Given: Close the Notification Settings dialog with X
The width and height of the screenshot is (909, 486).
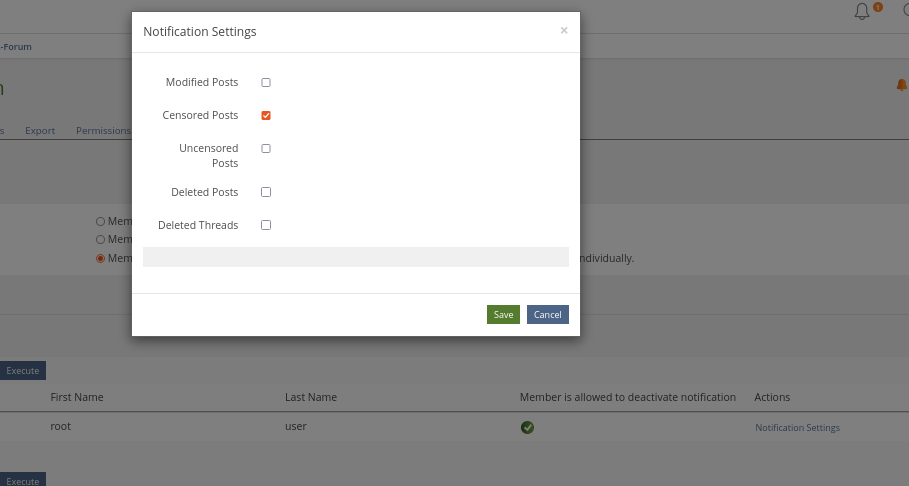Looking at the screenshot, I should coord(564,31).
